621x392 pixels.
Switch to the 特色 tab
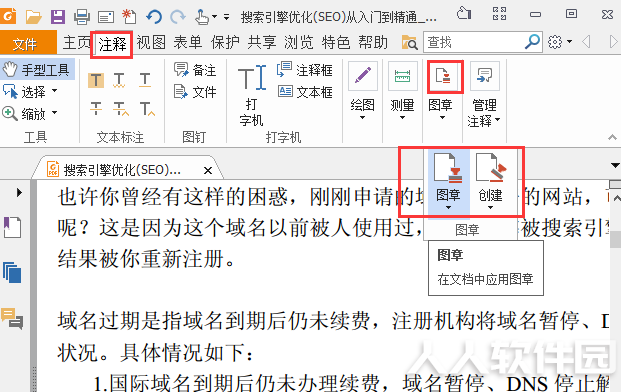coord(336,42)
